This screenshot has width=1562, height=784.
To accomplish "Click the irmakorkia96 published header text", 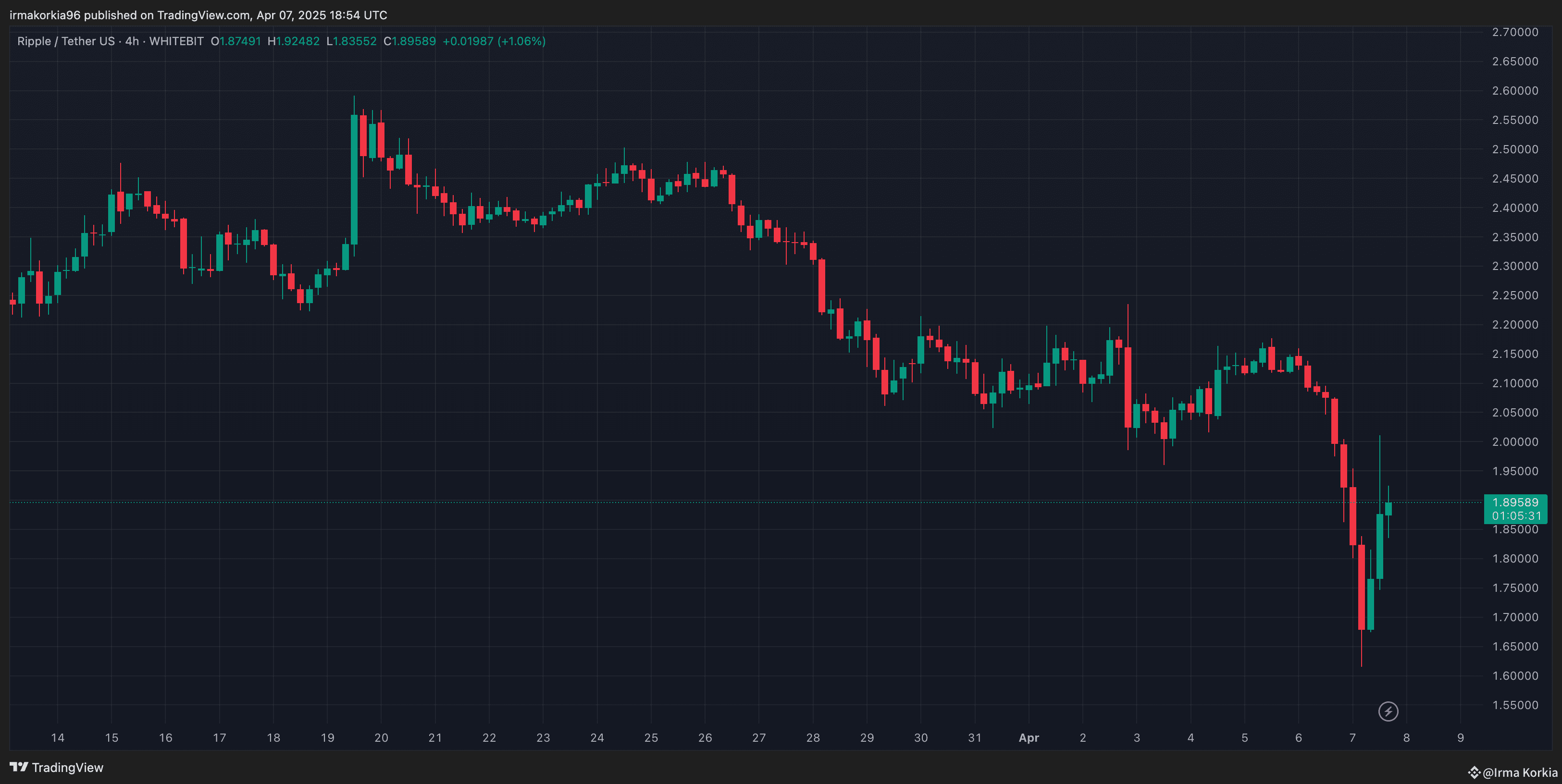I will (198, 15).
